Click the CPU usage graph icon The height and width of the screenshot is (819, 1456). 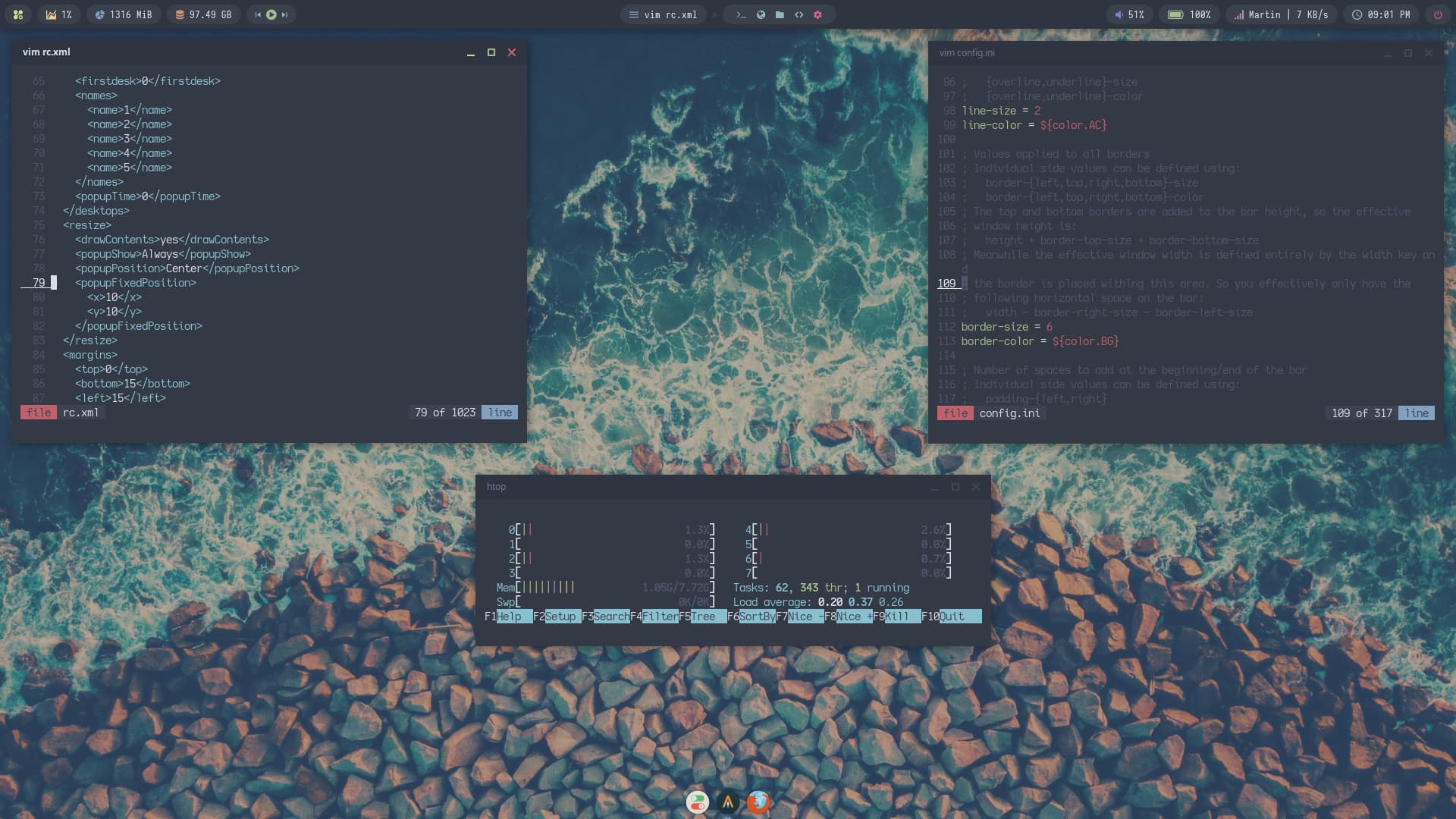click(x=50, y=14)
